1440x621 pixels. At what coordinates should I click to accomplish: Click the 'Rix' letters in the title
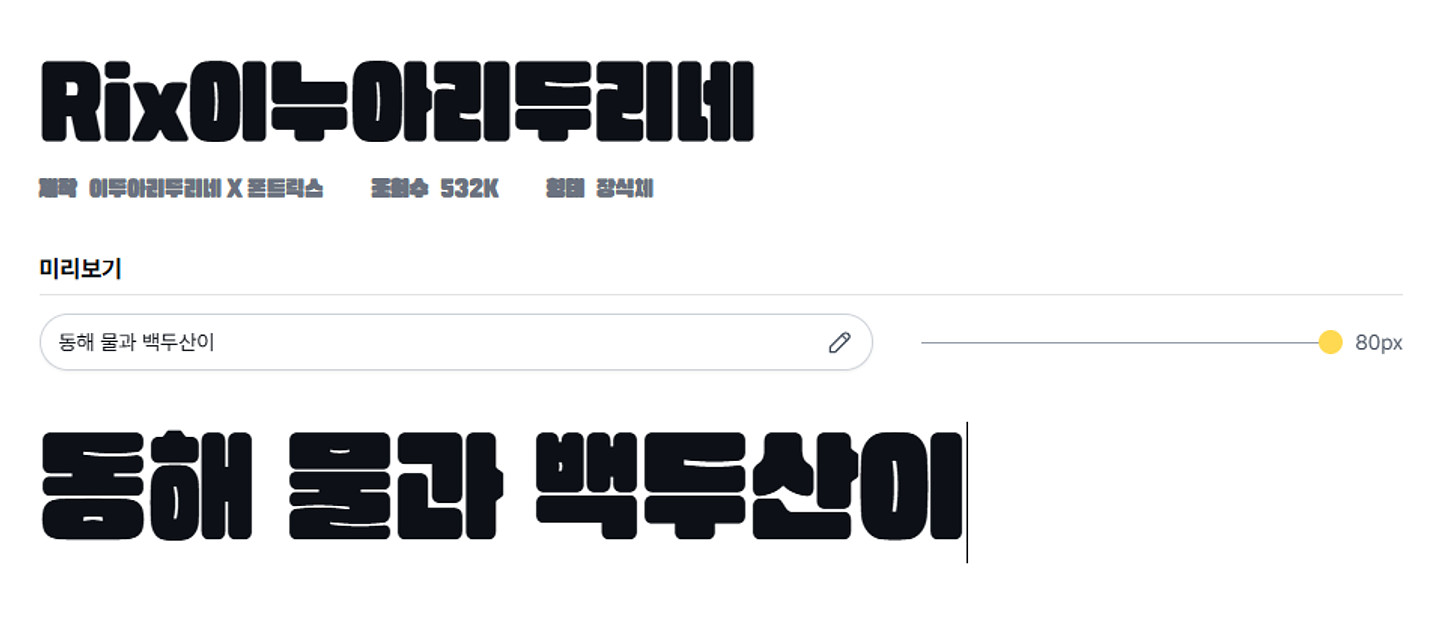[x=111, y=102]
